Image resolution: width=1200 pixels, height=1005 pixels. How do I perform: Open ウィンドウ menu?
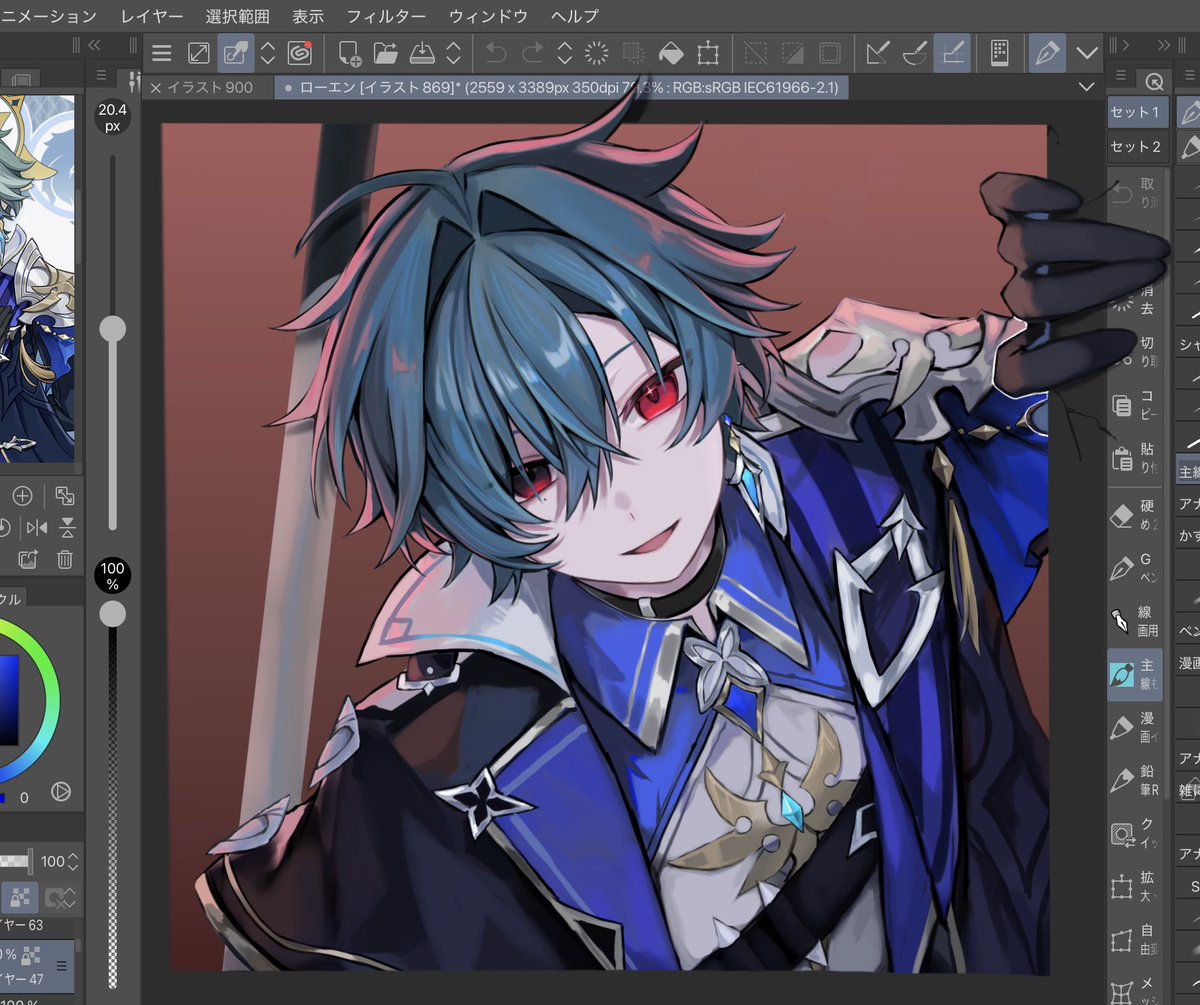(488, 16)
